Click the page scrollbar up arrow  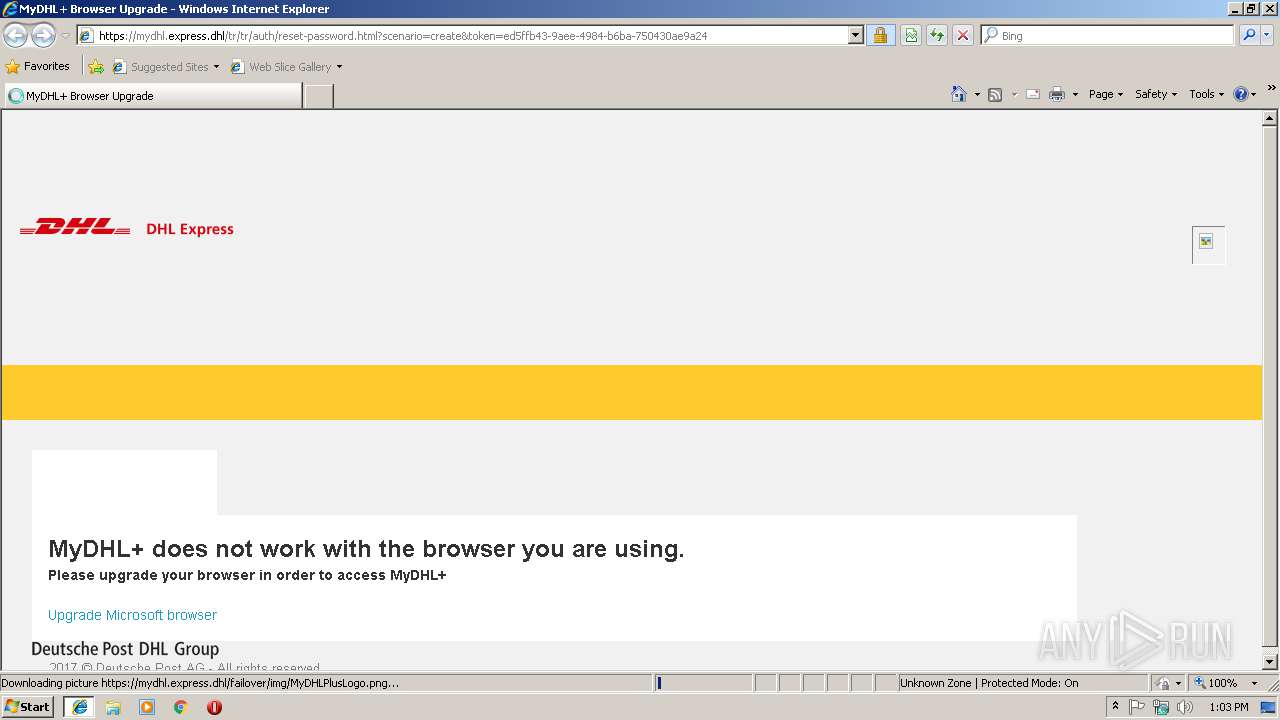1270,118
